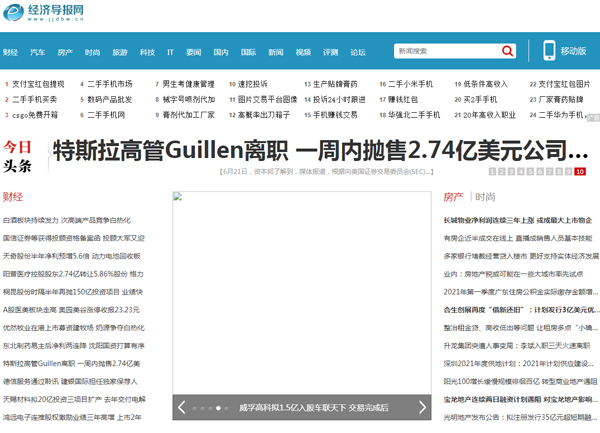
Task: Open the 财经 navigation item
Action: (10, 52)
